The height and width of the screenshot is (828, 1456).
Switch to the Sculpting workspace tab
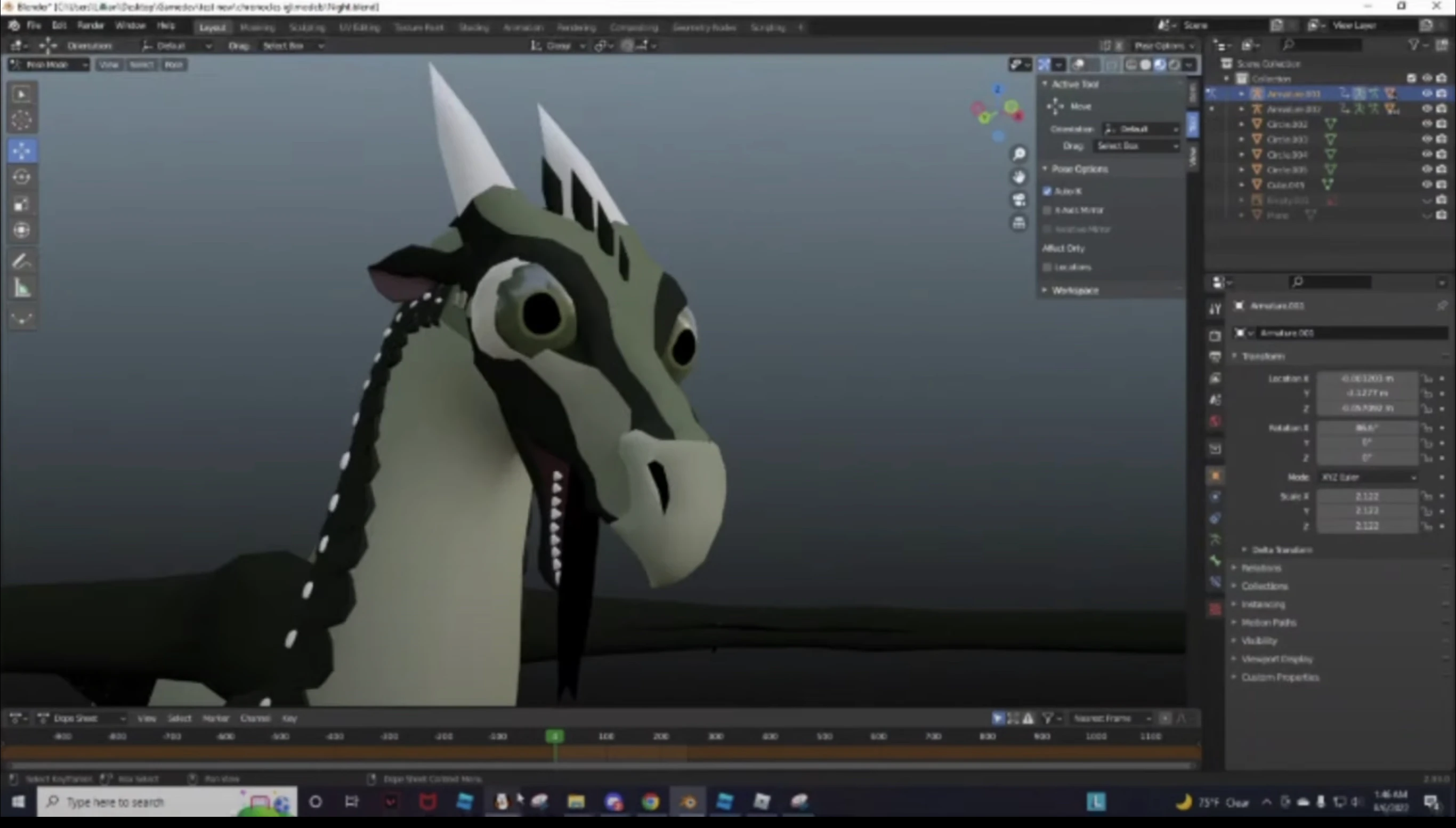tap(307, 27)
